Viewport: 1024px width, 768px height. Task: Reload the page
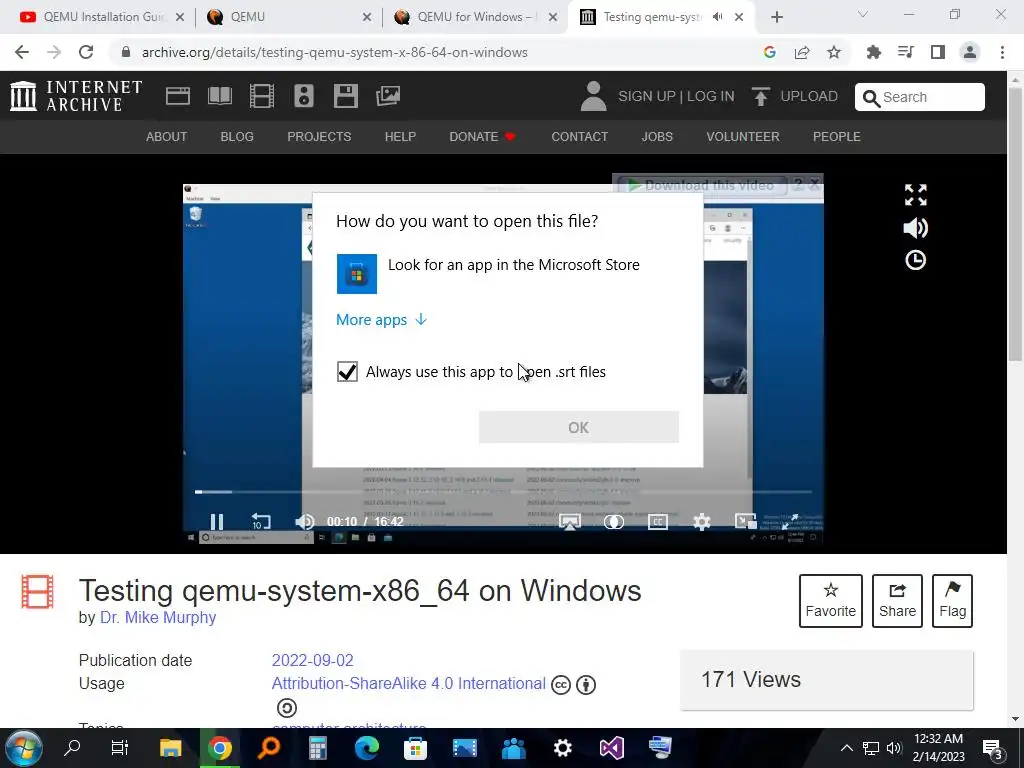pos(86,52)
